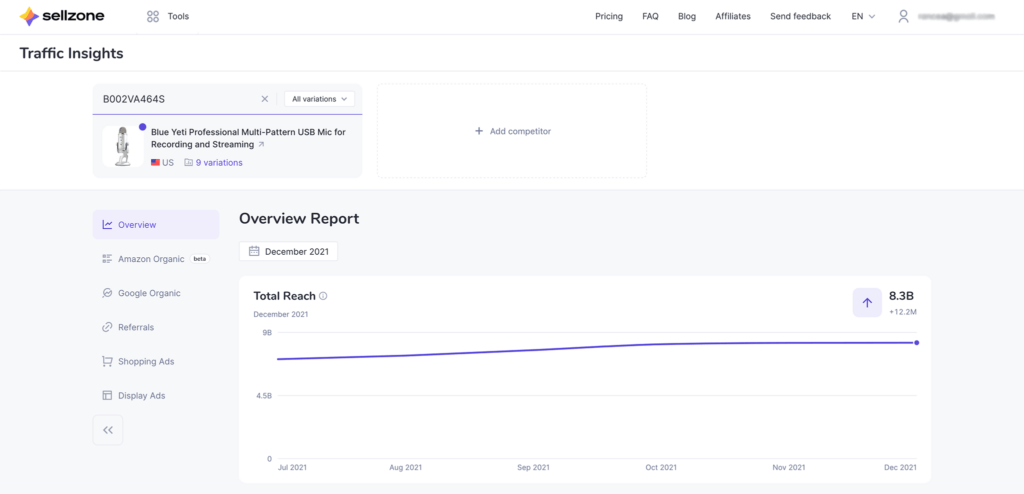Open the EN language dropdown

coord(863,16)
